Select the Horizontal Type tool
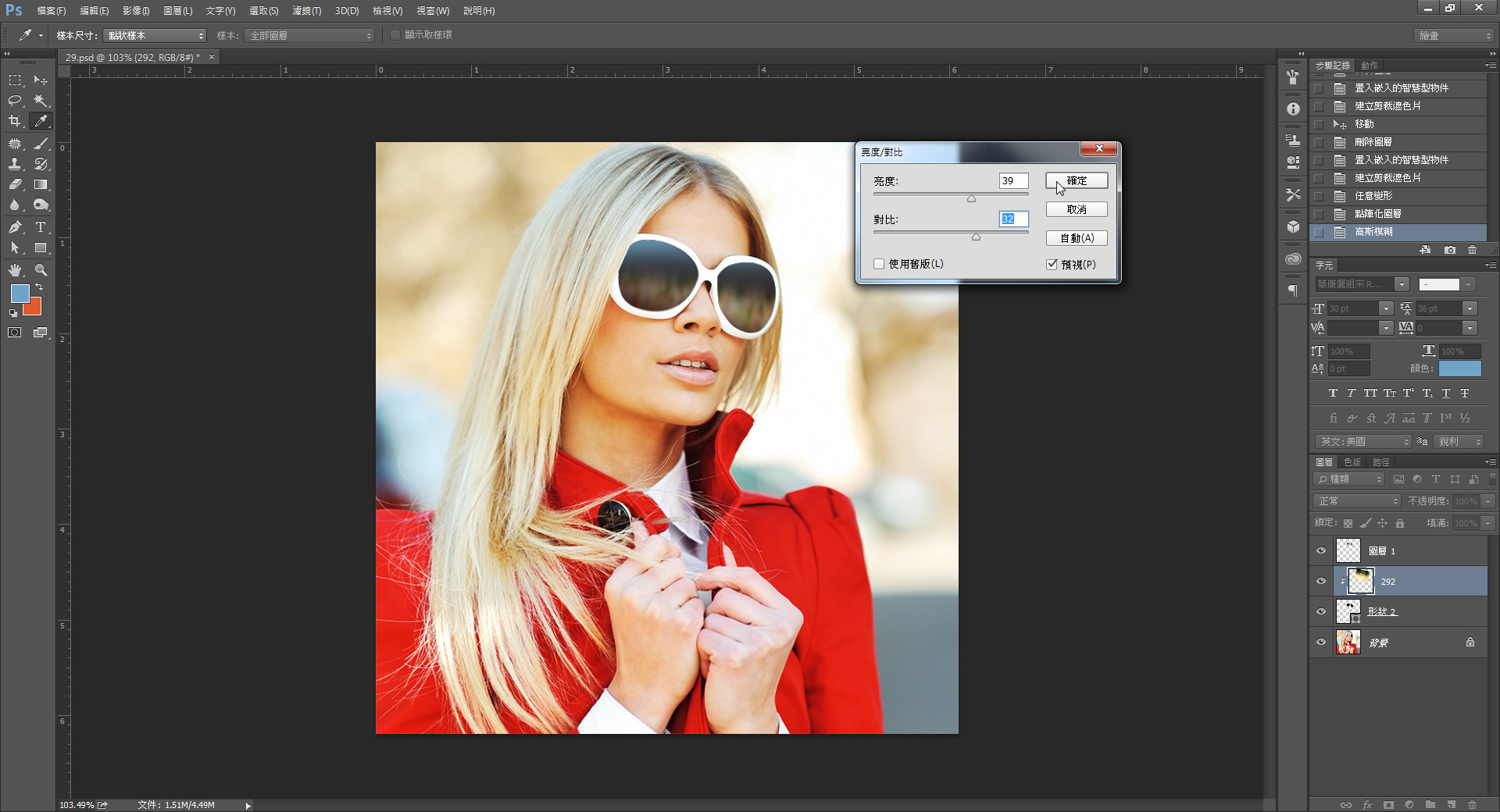Screen dimensions: 1500x812 (41, 227)
